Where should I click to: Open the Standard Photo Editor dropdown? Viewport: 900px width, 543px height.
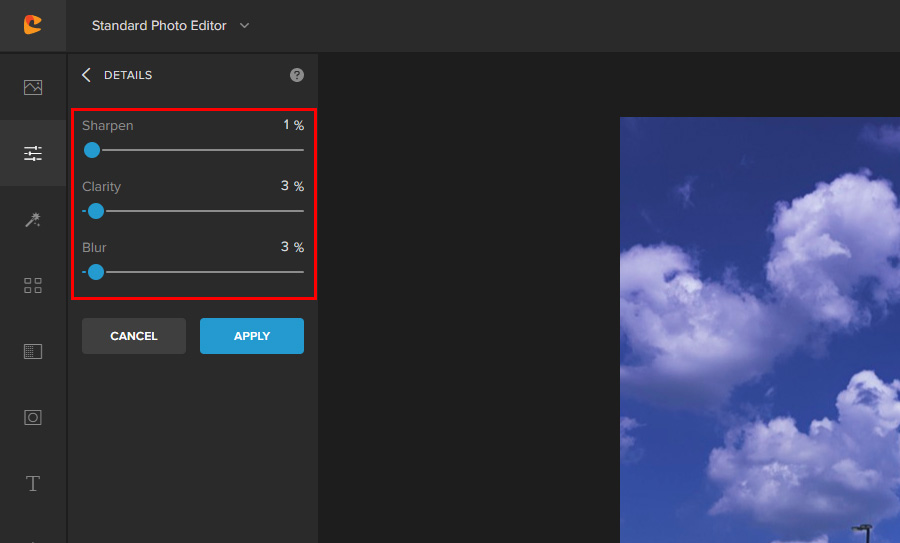click(170, 26)
